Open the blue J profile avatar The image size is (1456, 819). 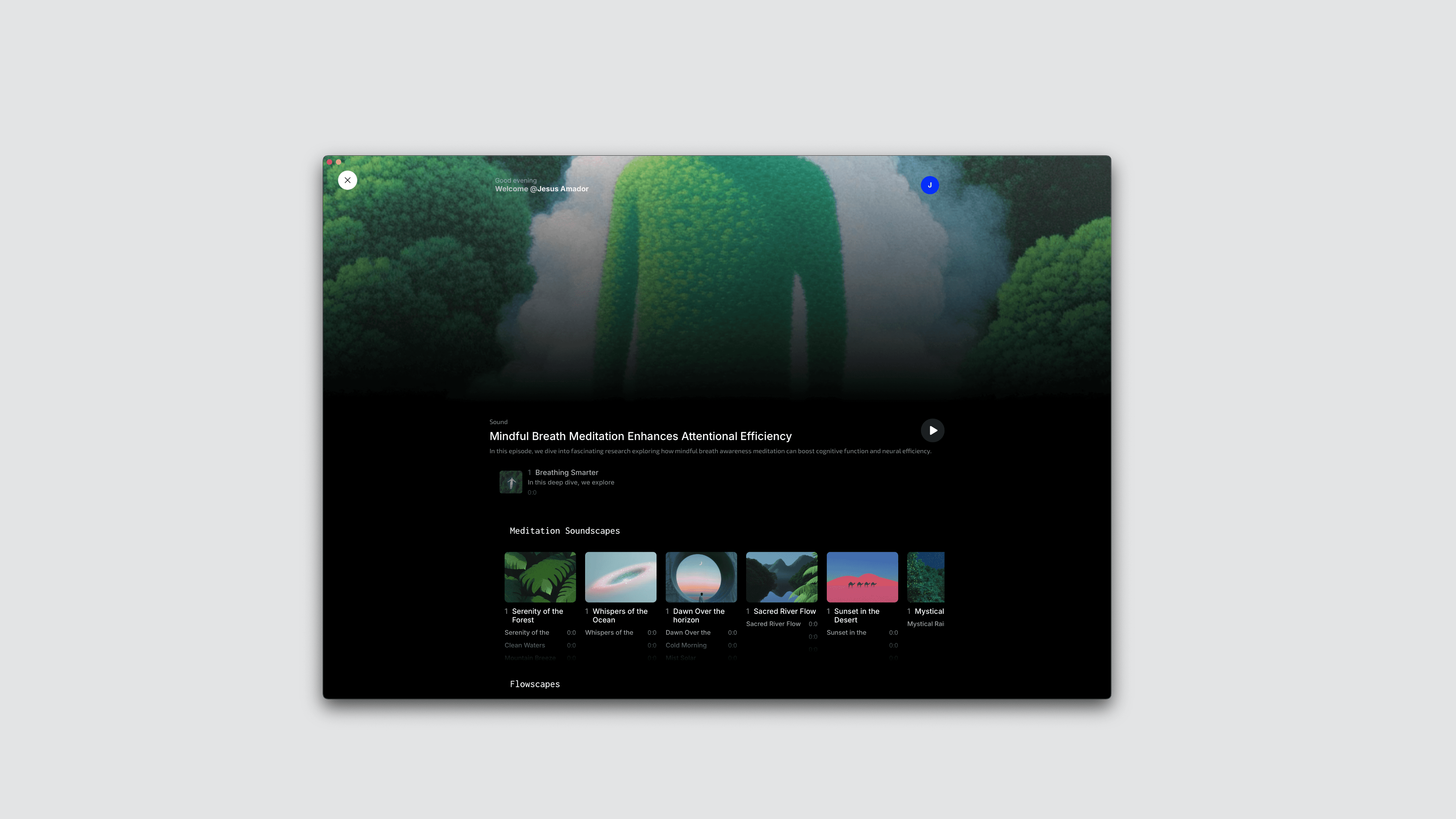coord(930,185)
